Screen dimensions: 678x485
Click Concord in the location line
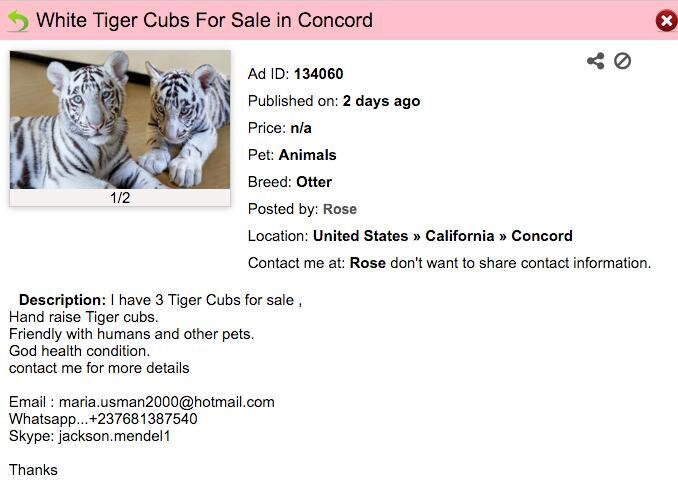click(x=542, y=236)
